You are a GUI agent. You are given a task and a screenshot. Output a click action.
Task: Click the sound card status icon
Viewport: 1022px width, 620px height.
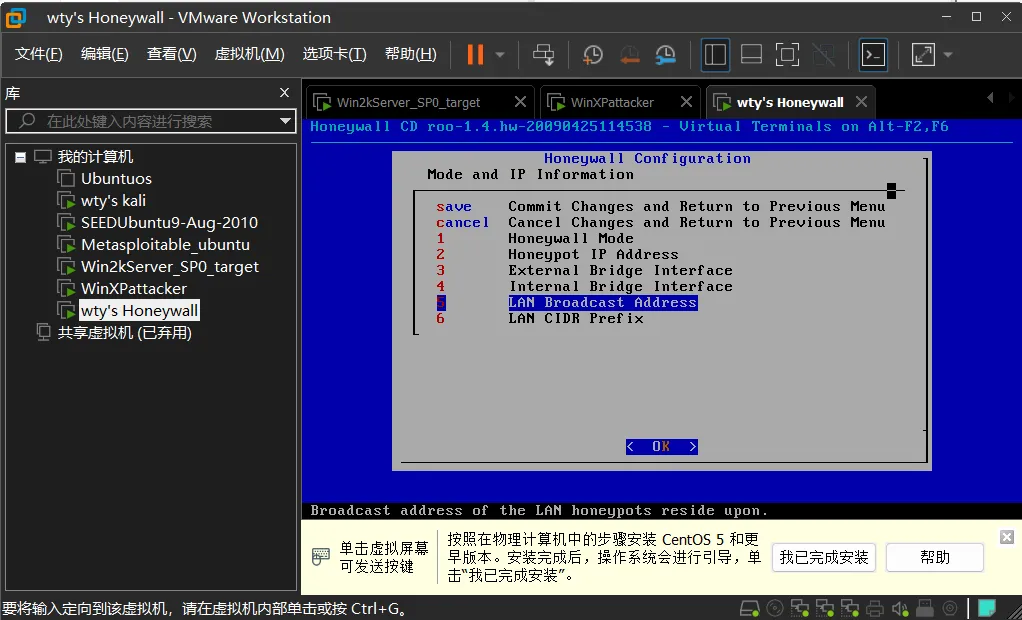900,609
